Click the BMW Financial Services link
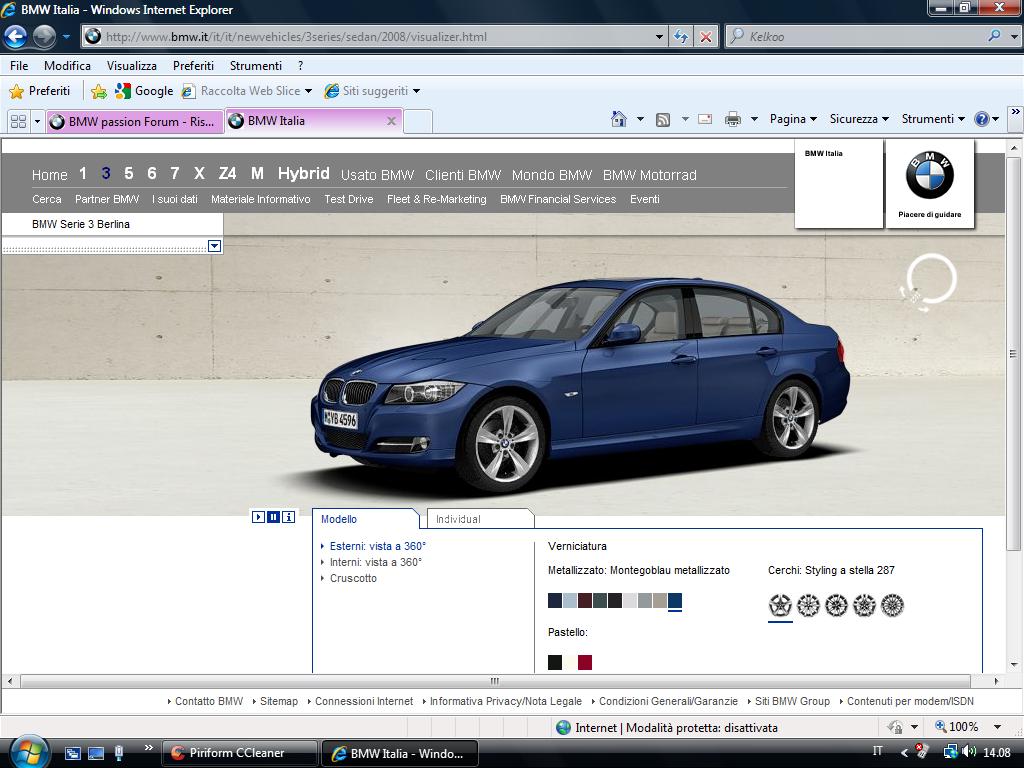 558,199
